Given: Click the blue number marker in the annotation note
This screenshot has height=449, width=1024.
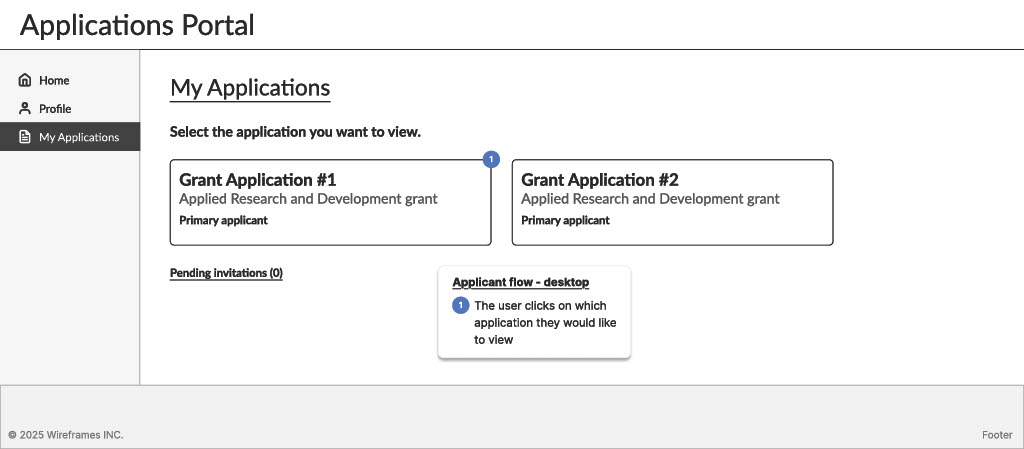Looking at the screenshot, I should click(461, 305).
